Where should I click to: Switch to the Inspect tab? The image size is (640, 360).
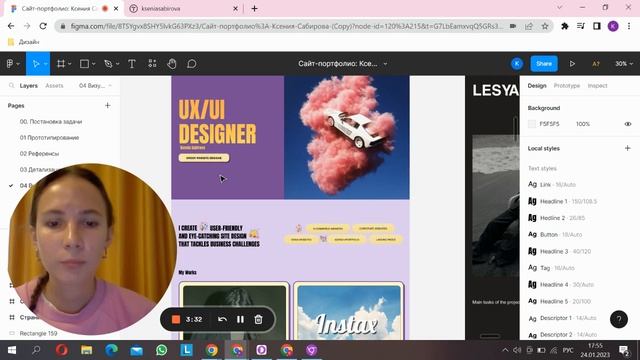point(597,86)
